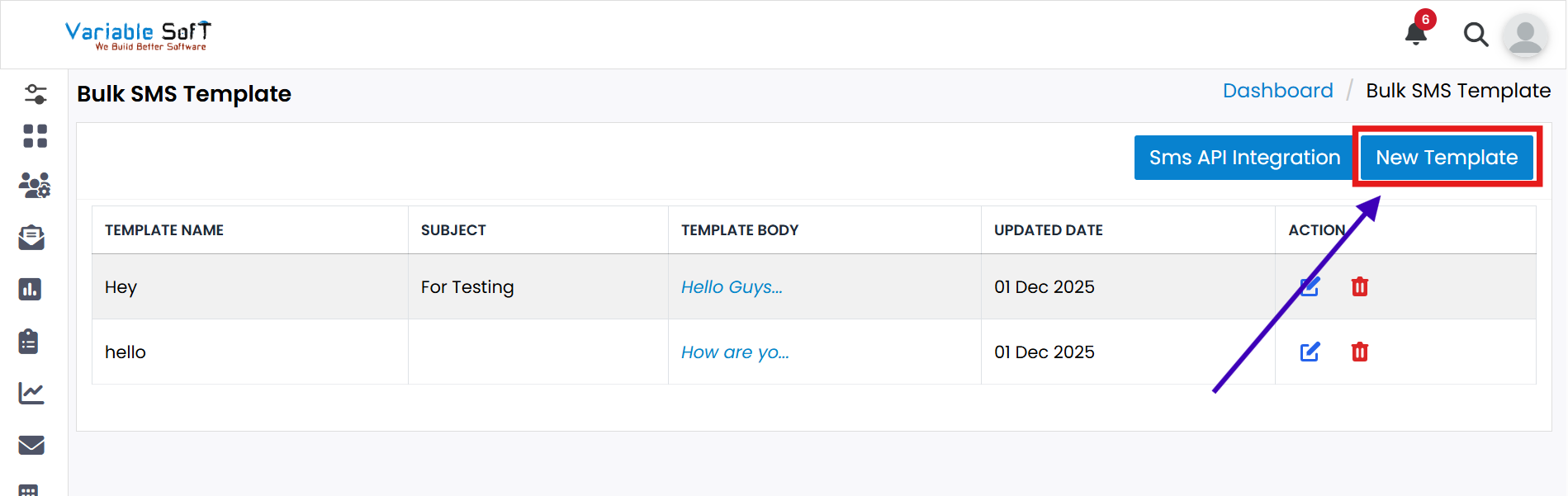The image size is (1568, 496).
Task: Click the clipboard list icon in sidebar
Action: tap(29, 341)
